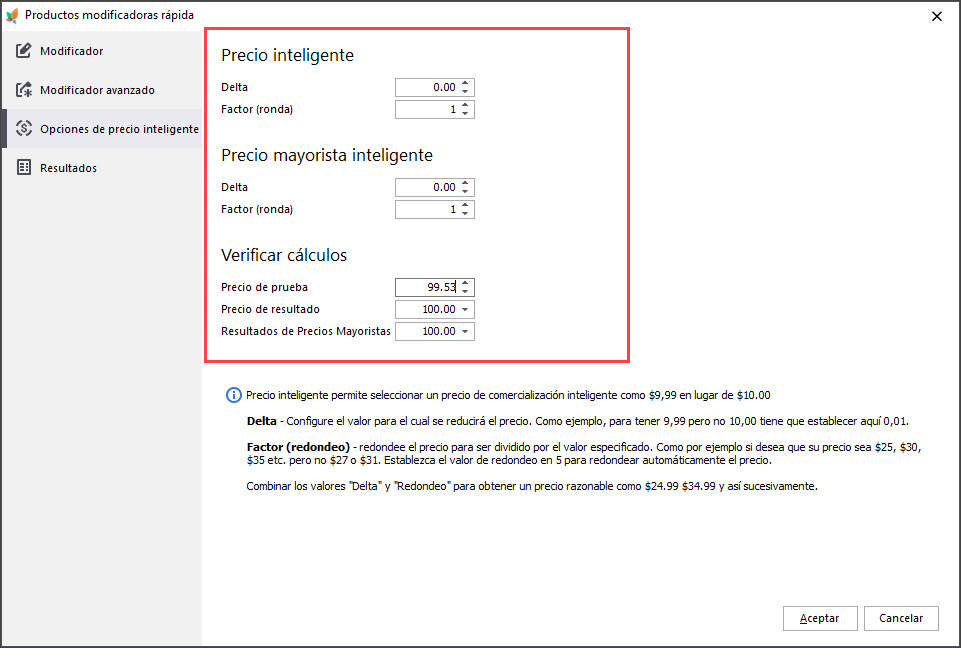Decrease Factor (ronda) under Precio inteligente
This screenshot has width=961, height=648.
coord(465,113)
